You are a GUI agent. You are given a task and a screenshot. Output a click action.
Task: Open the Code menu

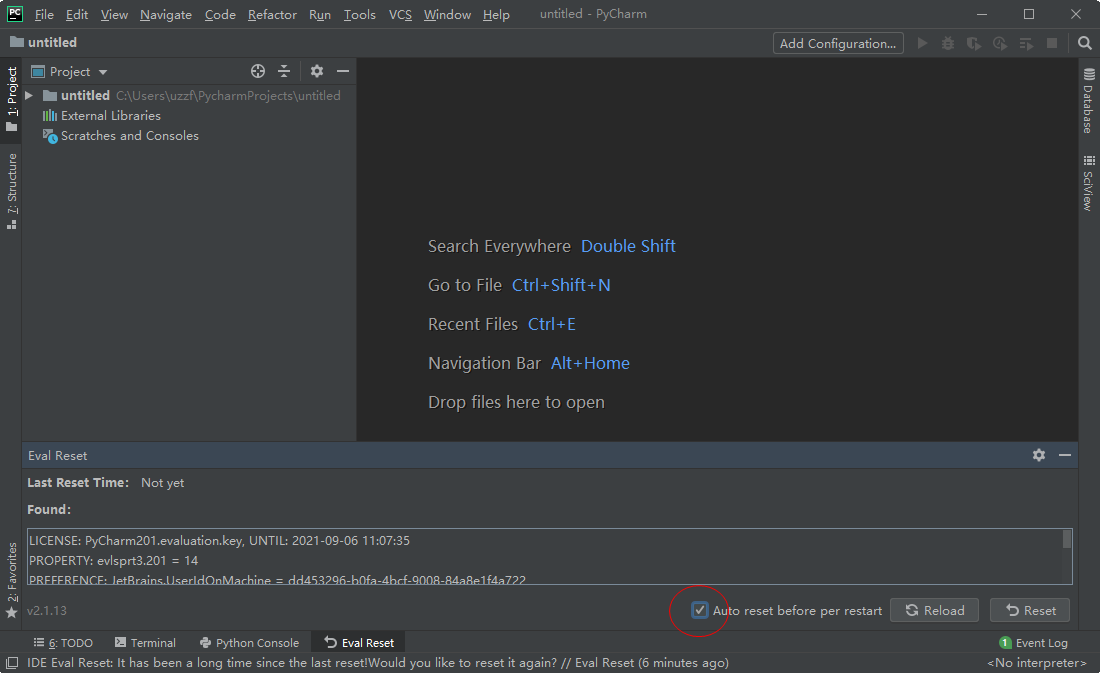pos(220,15)
